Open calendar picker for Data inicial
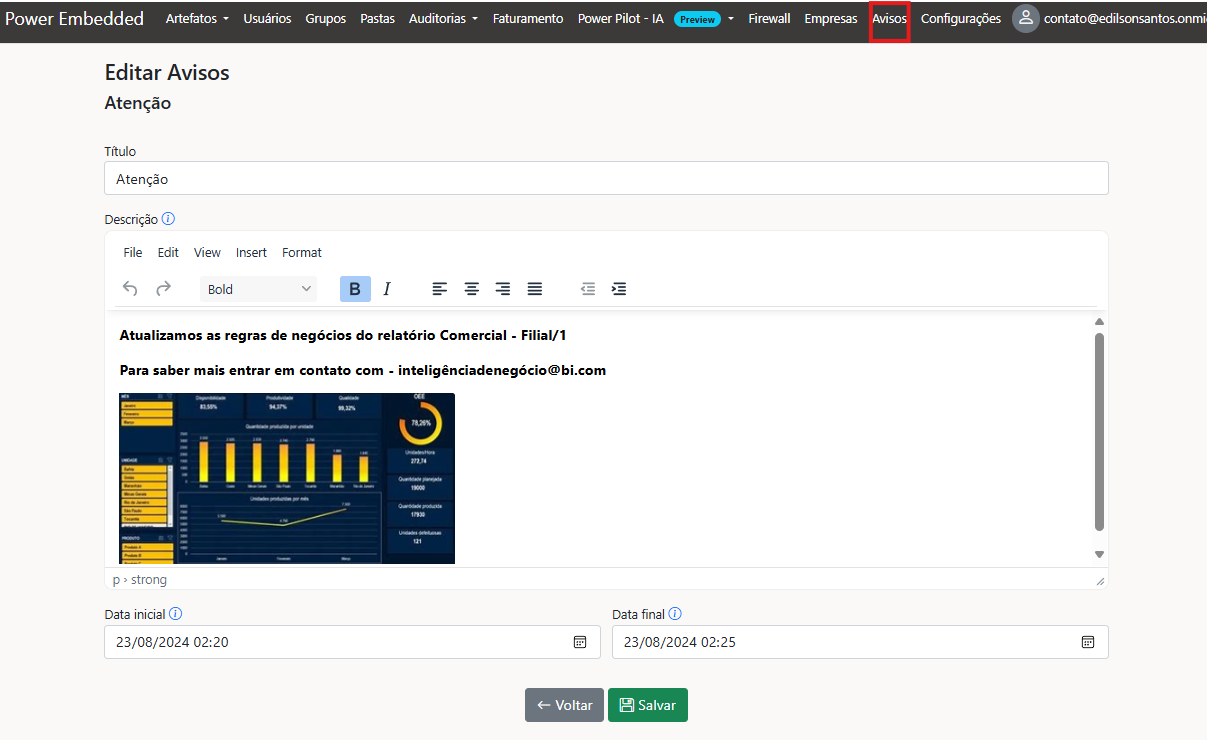This screenshot has height=740, width=1207. 579,642
